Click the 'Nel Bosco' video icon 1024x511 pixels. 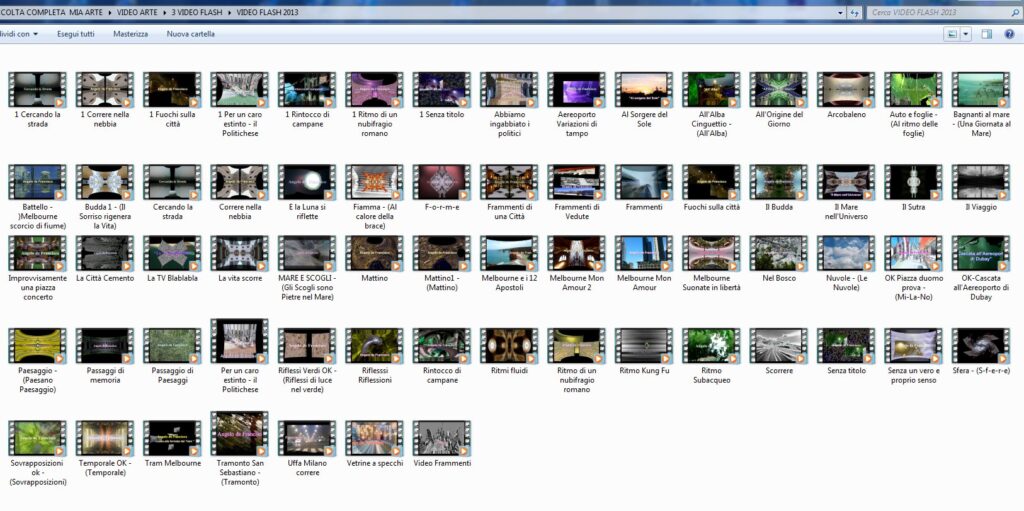[x=778, y=253]
